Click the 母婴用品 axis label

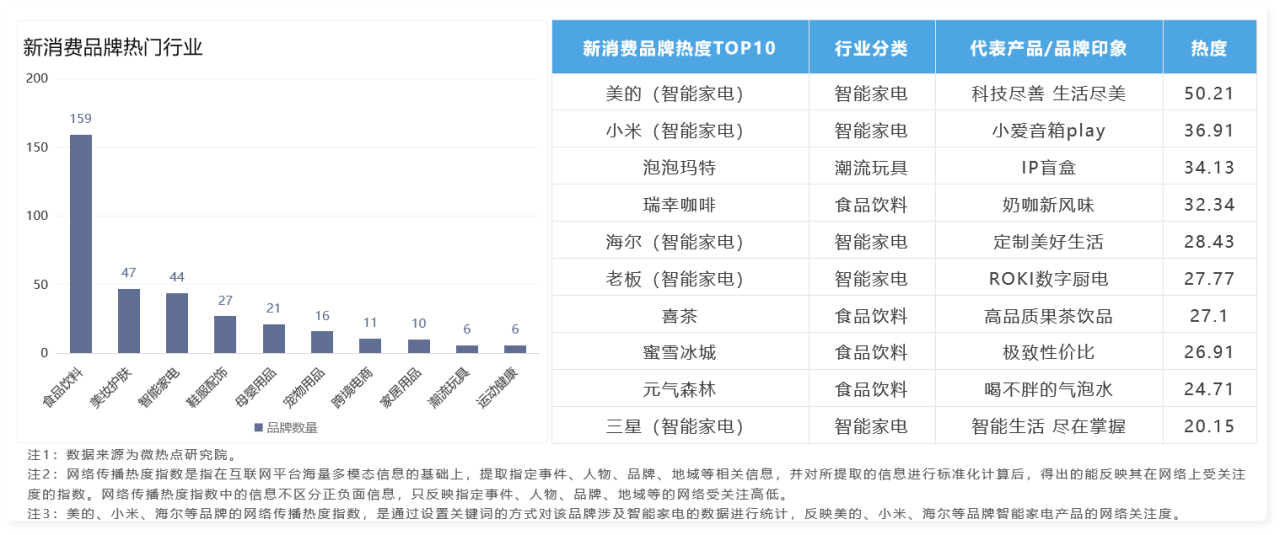(257, 388)
